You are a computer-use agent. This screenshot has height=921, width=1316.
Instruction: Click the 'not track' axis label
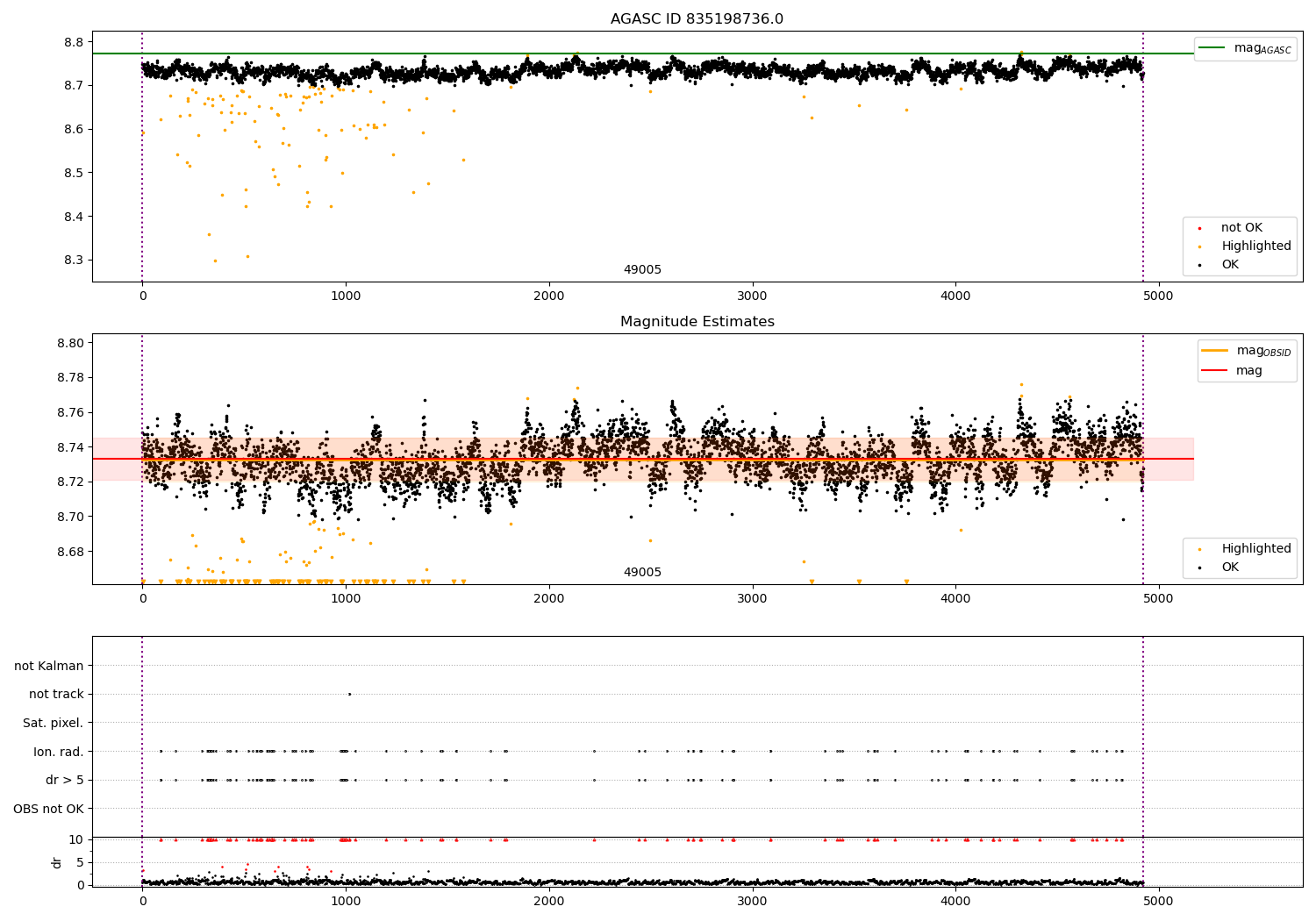[x=56, y=695]
